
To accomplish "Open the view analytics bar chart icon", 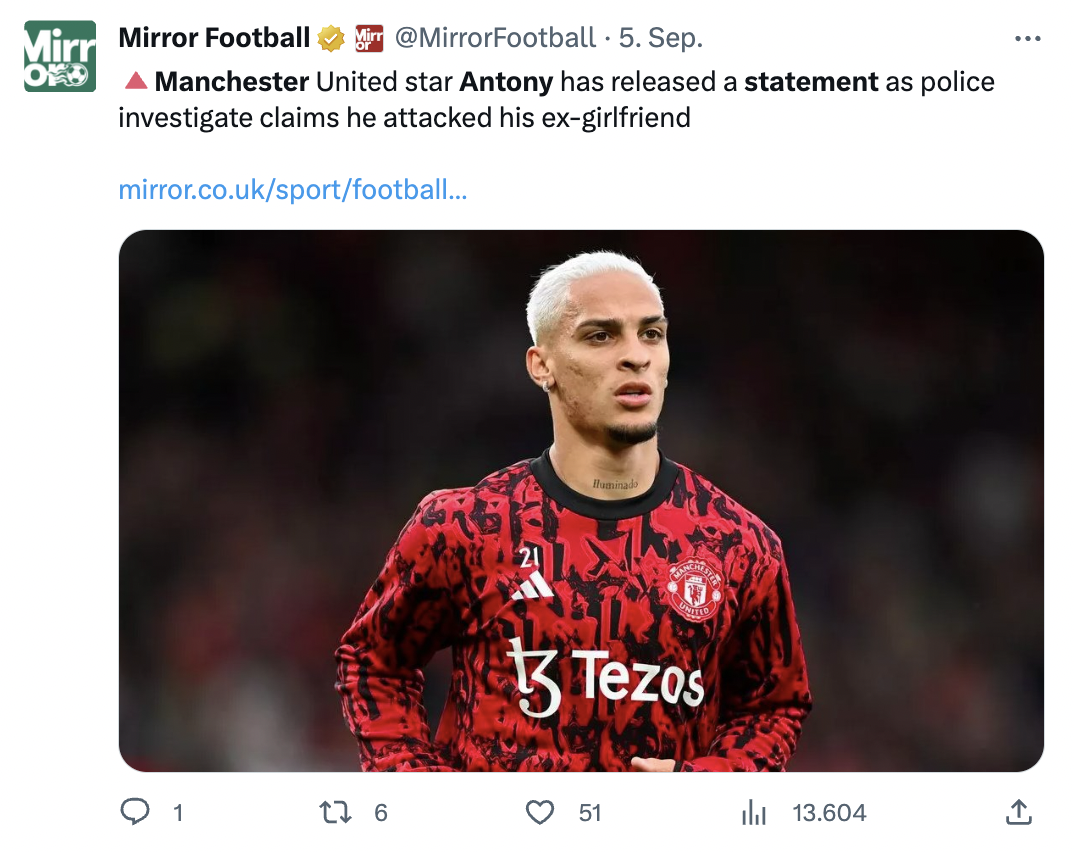I will tap(754, 812).
